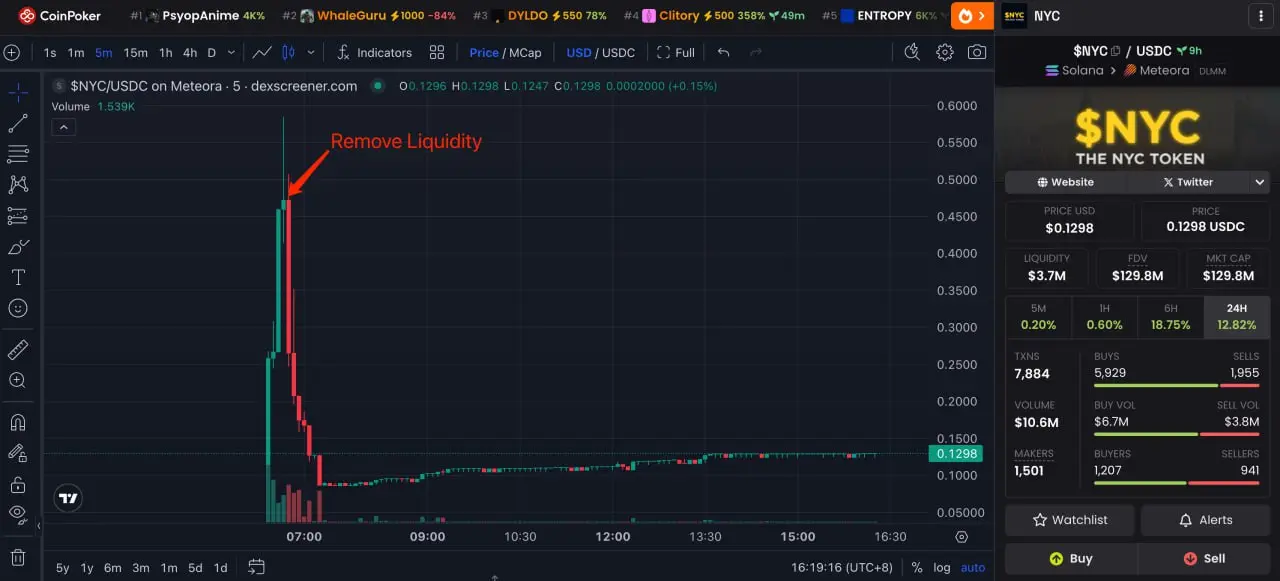Open the emoji icons tool

17,308
